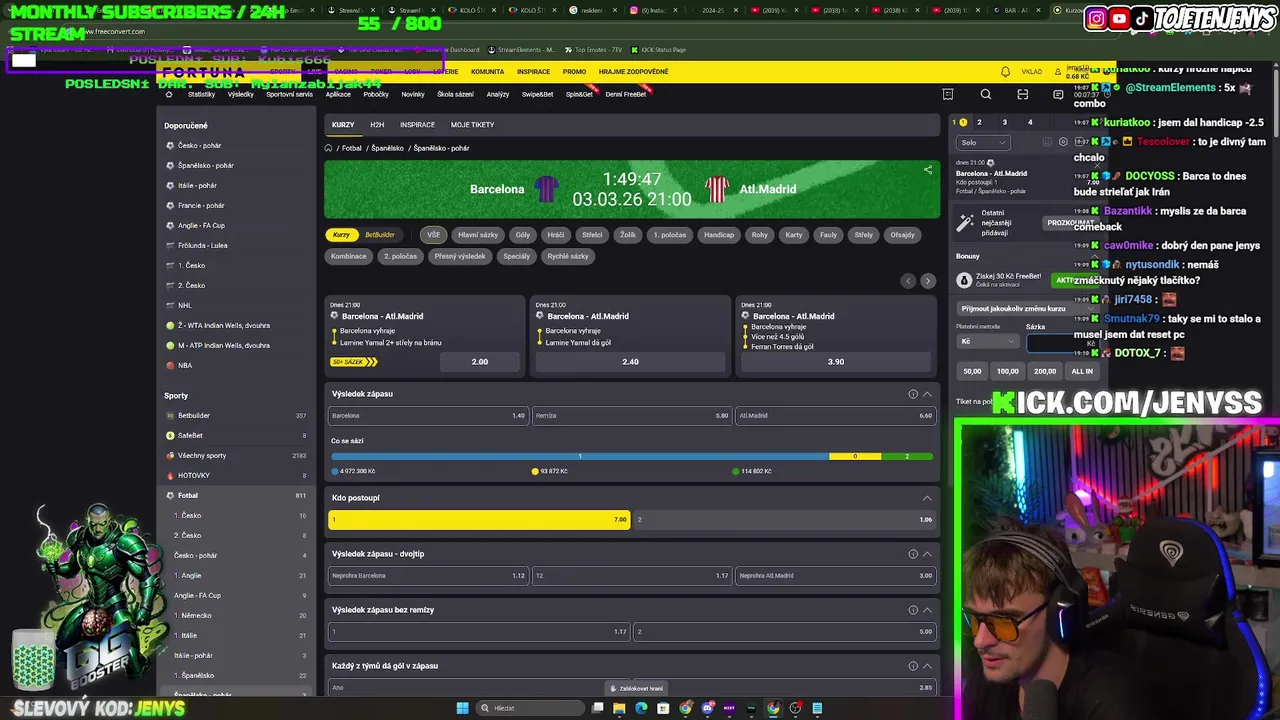Filter markets by Přesný výsledek
The height and width of the screenshot is (720, 1280).
pos(460,256)
